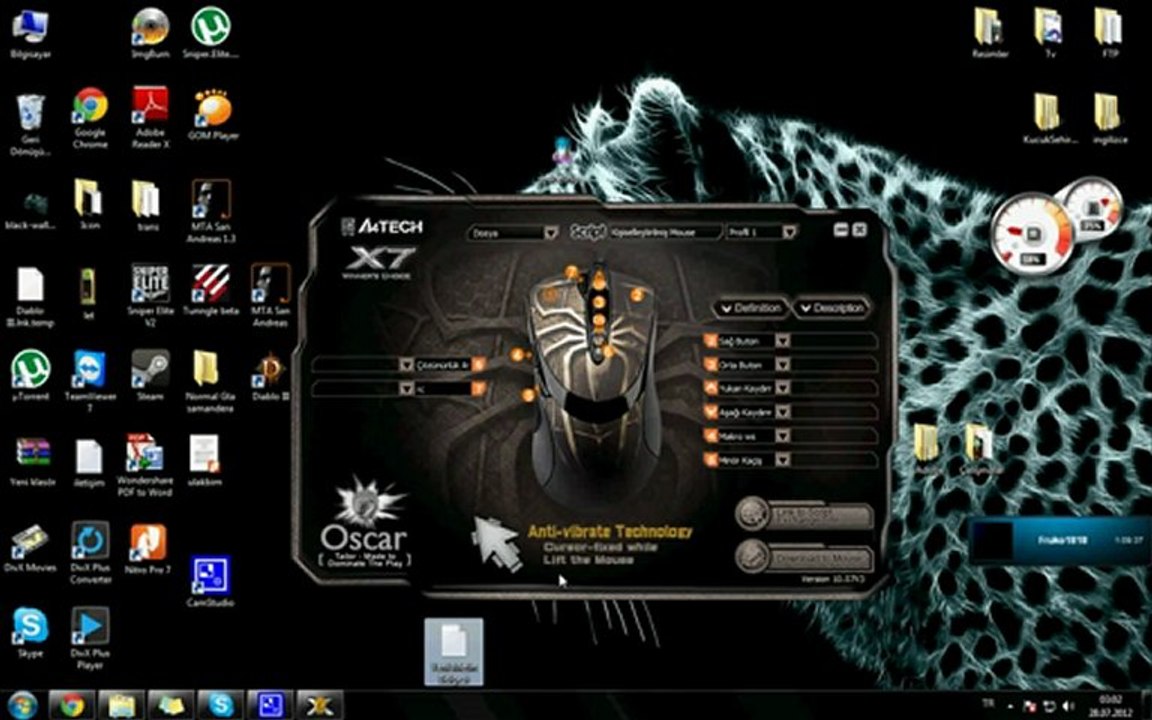
Task: Open the İngilizce desktop folder
Action: point(1108,119)
